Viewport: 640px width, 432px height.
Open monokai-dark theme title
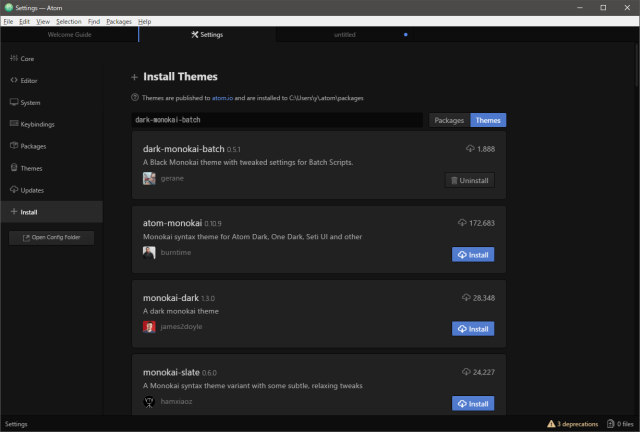point(171,298)
